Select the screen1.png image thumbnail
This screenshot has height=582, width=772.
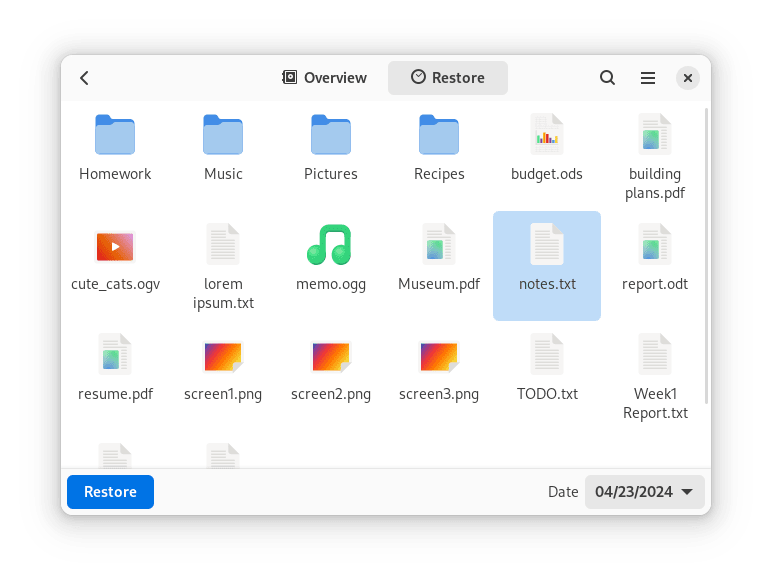223,356
